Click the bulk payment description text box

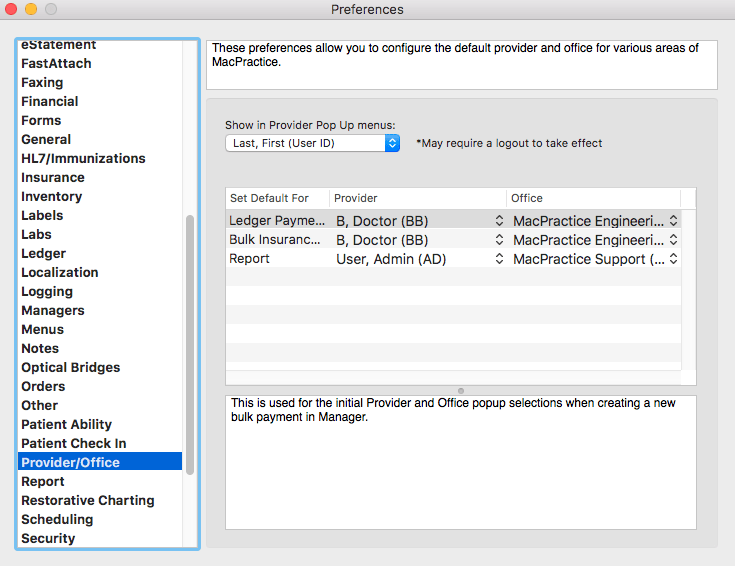[x=461, y=462]
